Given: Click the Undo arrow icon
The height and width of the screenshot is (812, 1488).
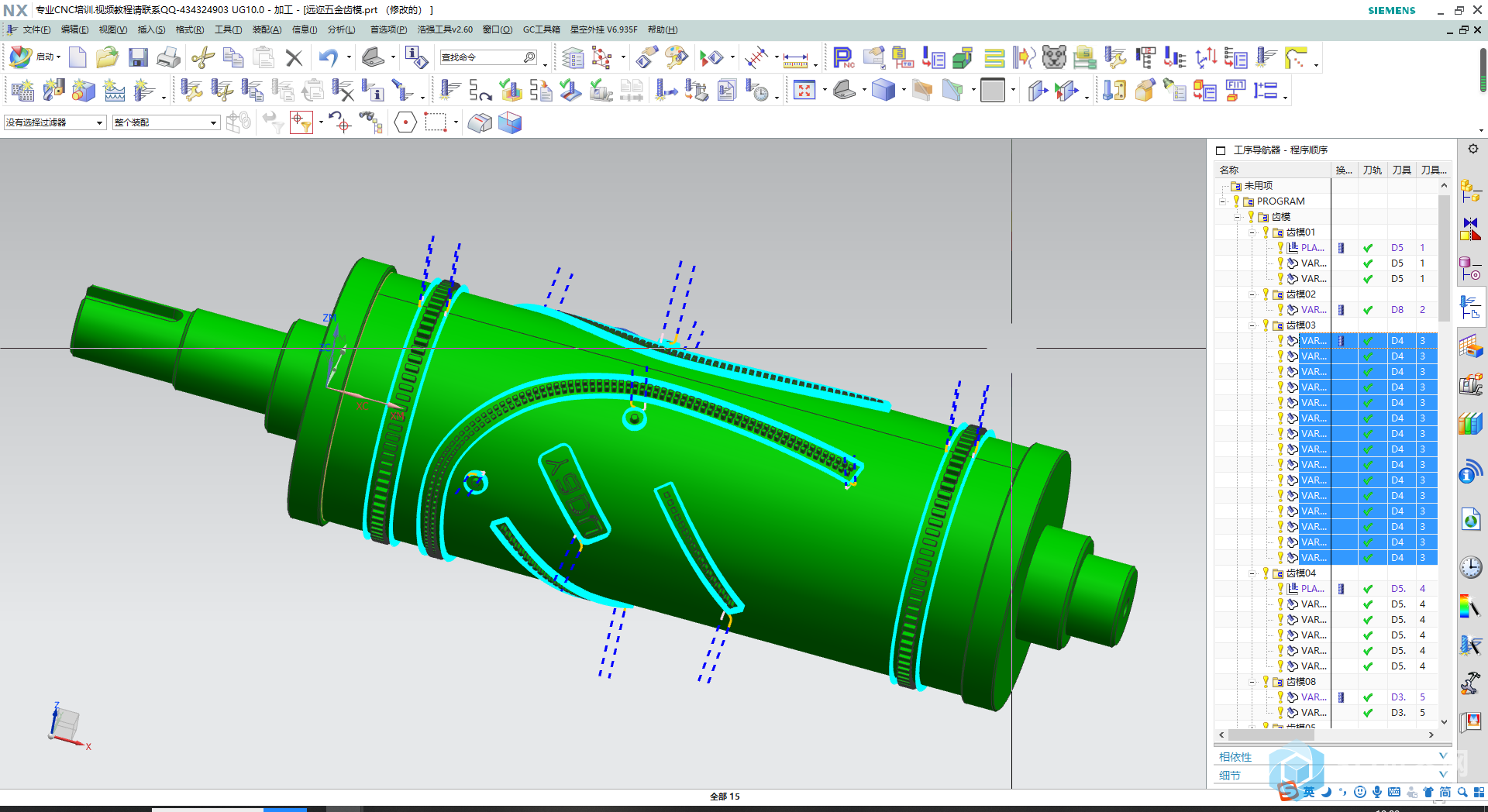Looking at the screenshot, I should point(329,57).
